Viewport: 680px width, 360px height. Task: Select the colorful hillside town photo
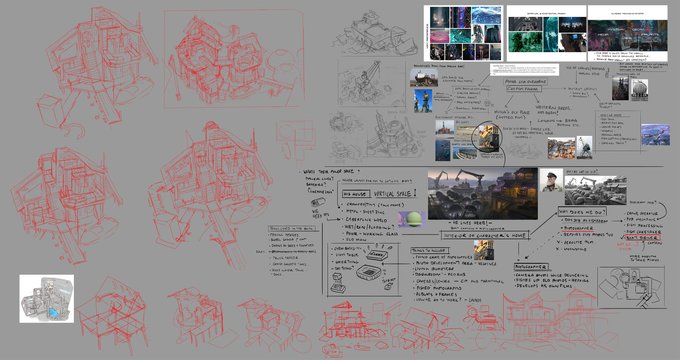(561, 148)
